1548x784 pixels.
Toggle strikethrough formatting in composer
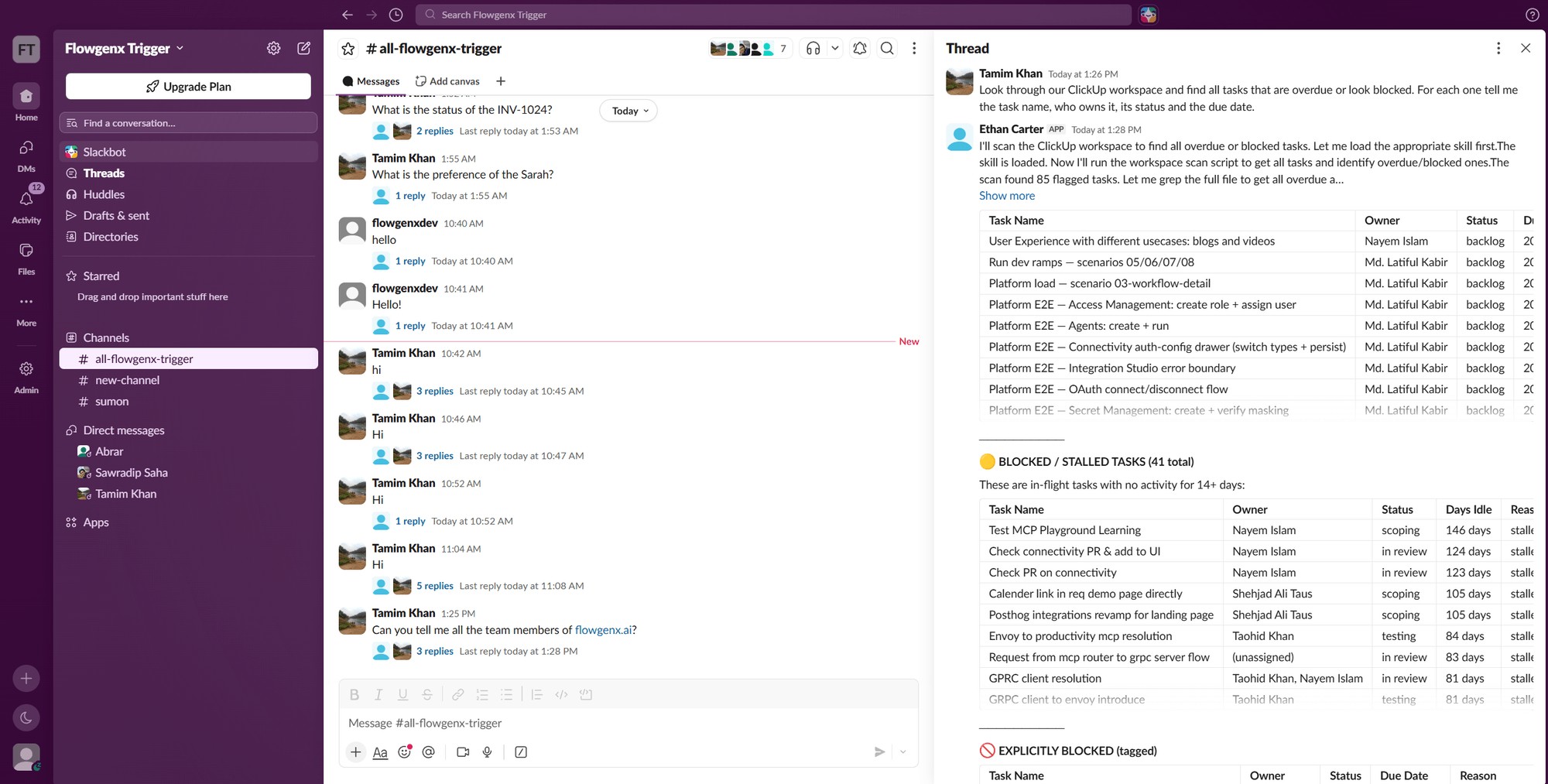[427, 695]
